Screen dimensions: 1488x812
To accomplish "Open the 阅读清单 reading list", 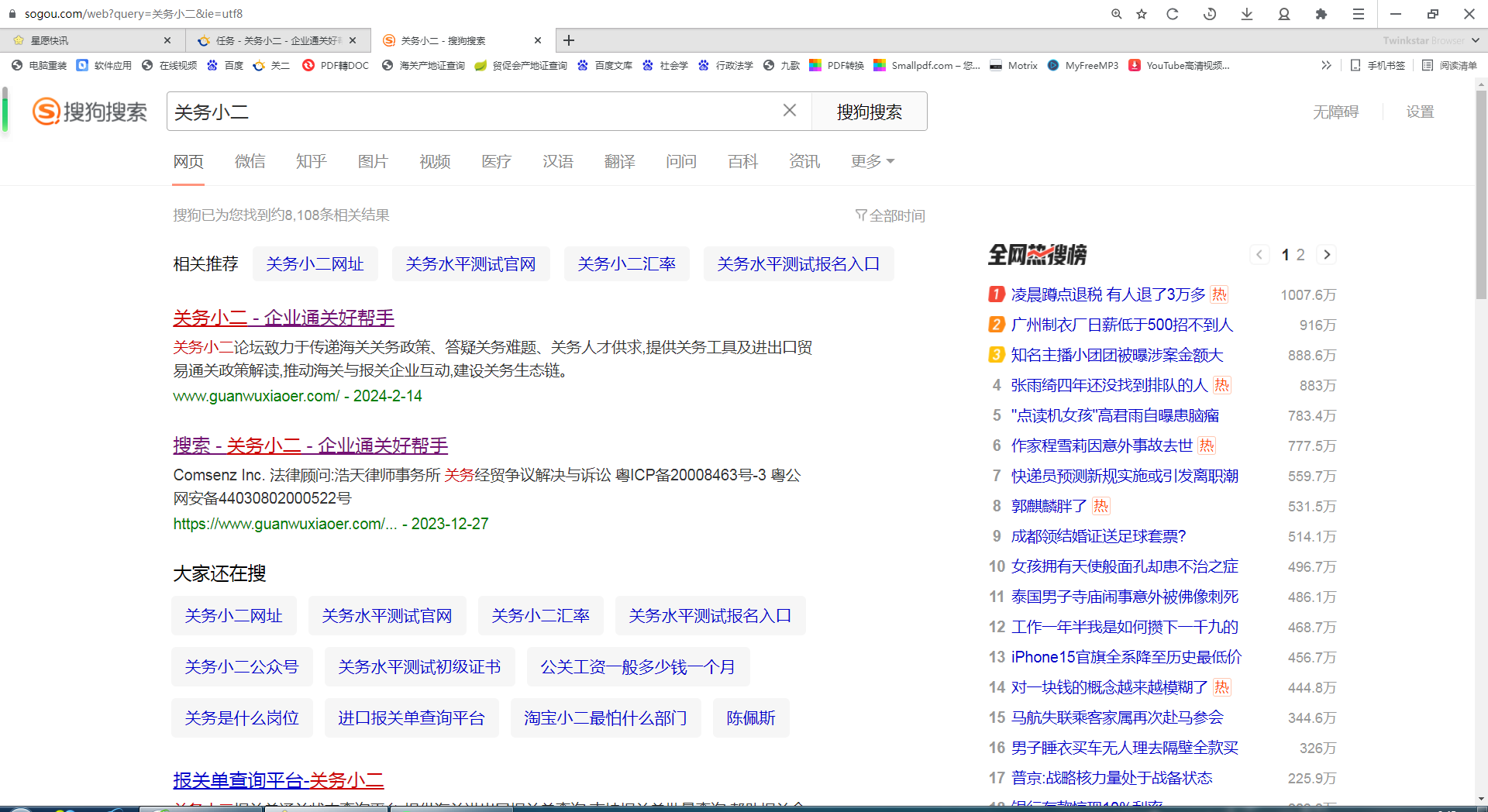I will coord(1449,66).
